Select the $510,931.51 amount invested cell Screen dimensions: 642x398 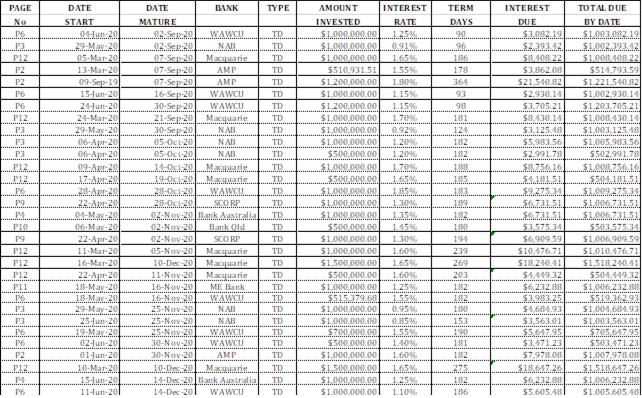click(x=338, y=70)
